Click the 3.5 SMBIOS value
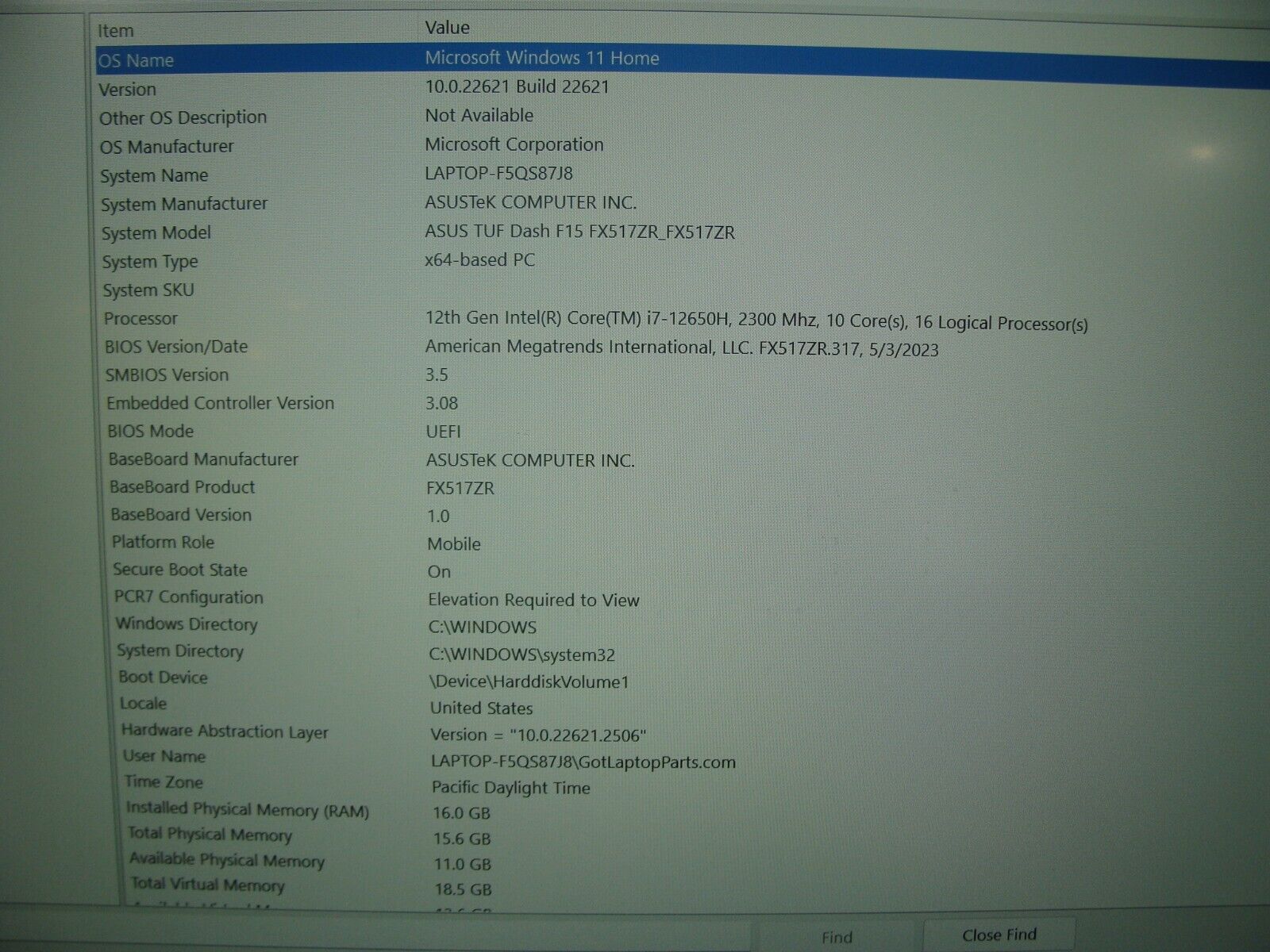Viewport: 1270px width, 952px height. 437,375
